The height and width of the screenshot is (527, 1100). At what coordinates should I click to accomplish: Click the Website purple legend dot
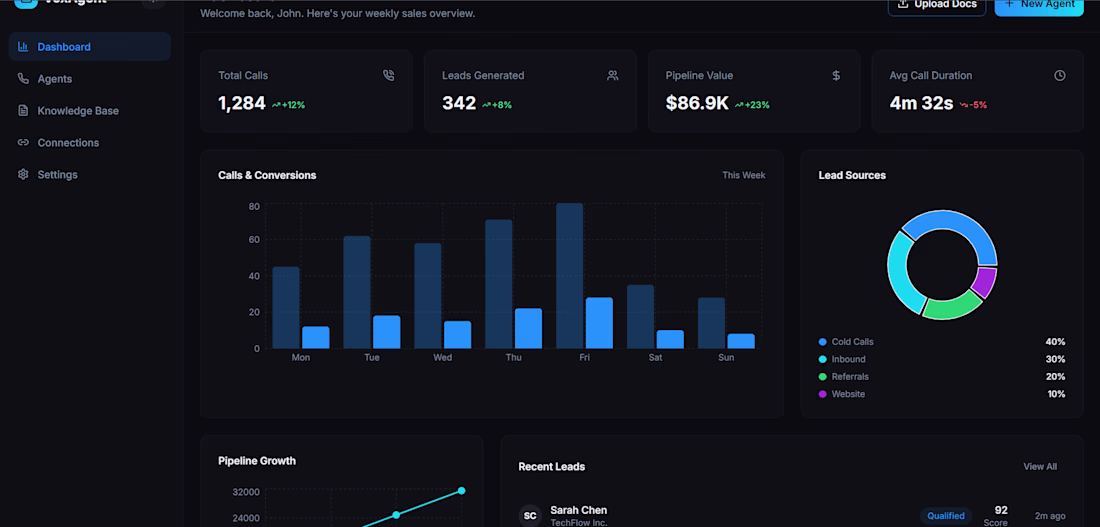pos(822,394)
